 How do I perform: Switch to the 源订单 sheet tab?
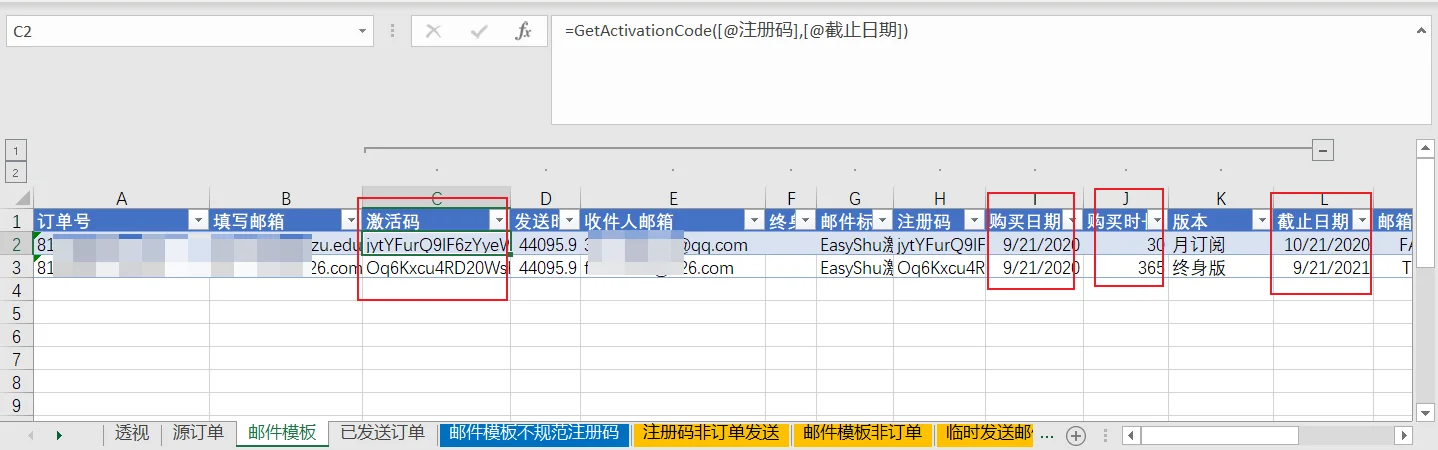point(198,433)
